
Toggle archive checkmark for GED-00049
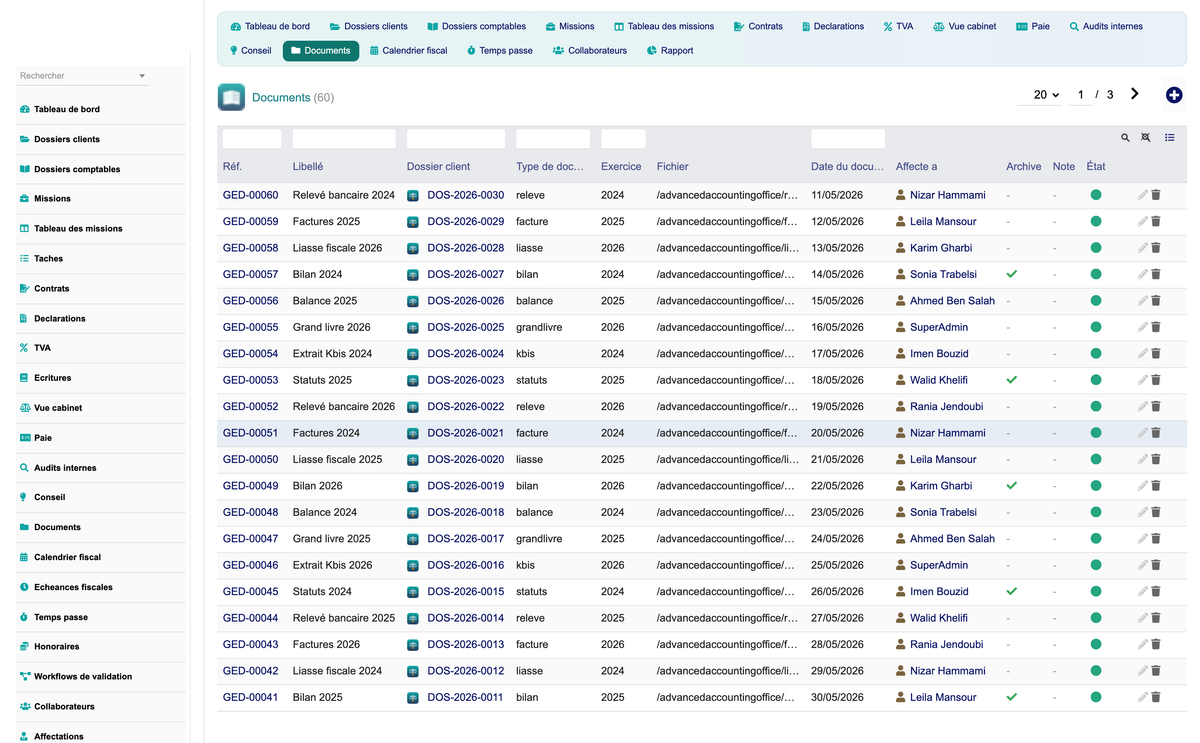click(1012, 486)
